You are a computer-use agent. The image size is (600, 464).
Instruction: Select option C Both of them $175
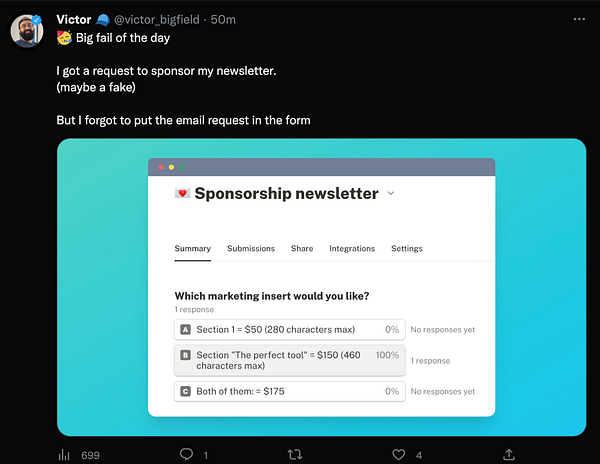(290, 391)
